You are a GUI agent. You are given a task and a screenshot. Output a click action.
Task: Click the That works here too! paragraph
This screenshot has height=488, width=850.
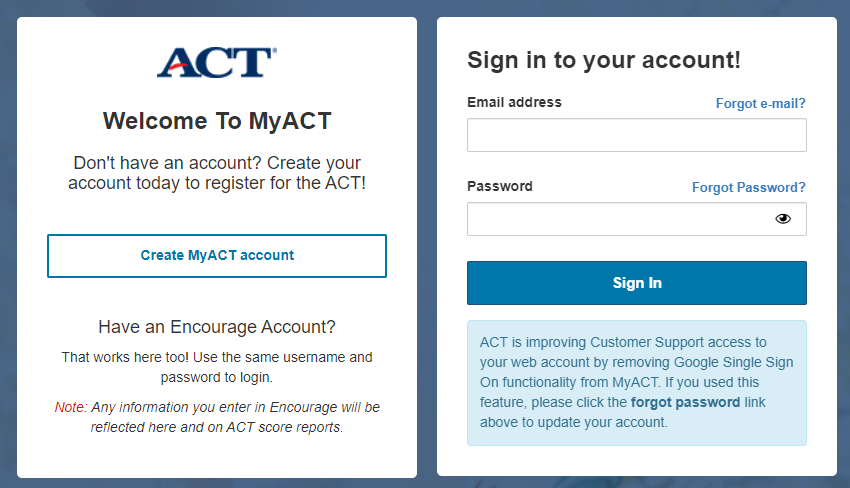coord(217,367)
